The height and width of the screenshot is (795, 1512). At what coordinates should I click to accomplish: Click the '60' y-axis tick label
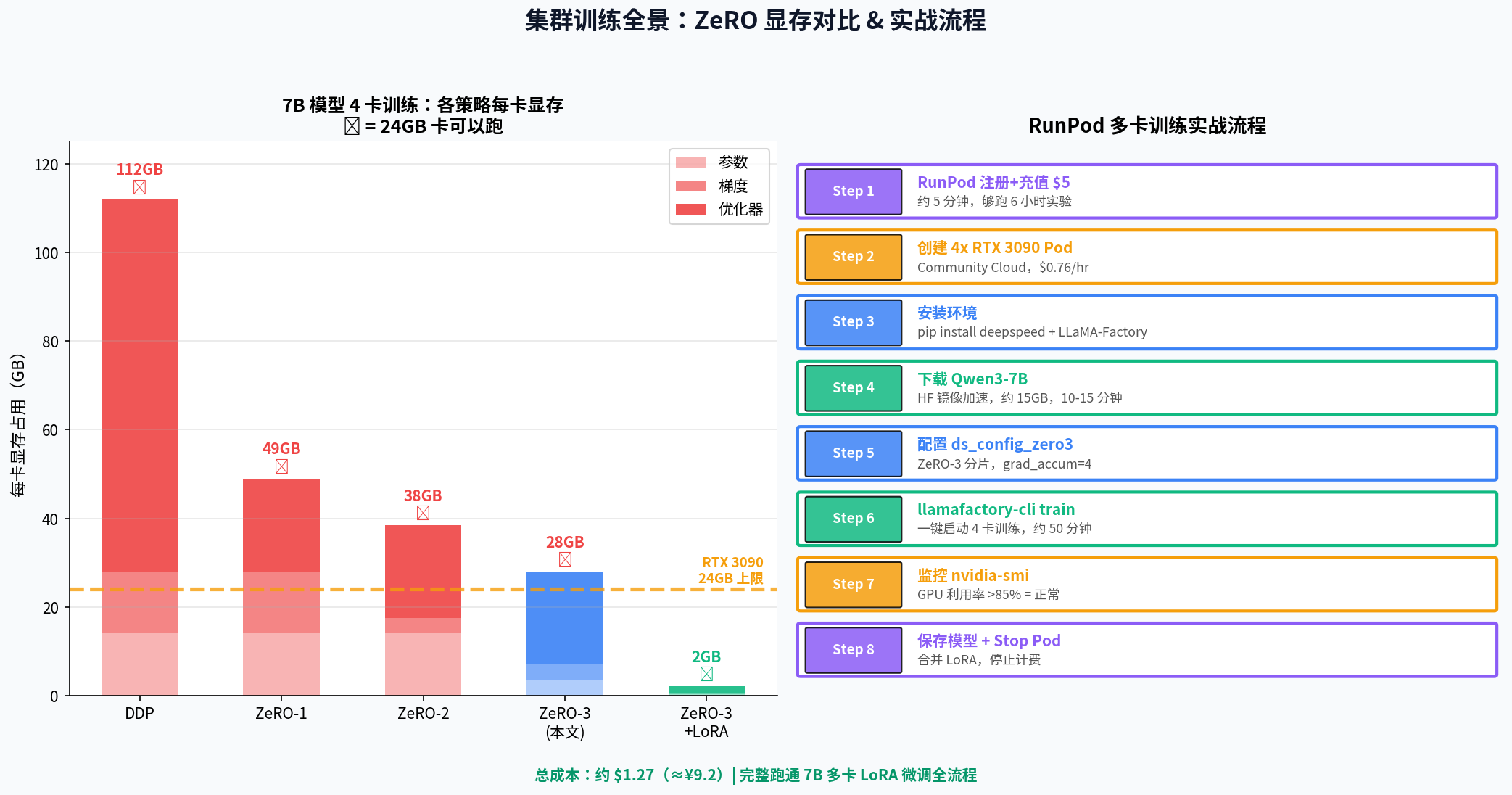(50, 431)
